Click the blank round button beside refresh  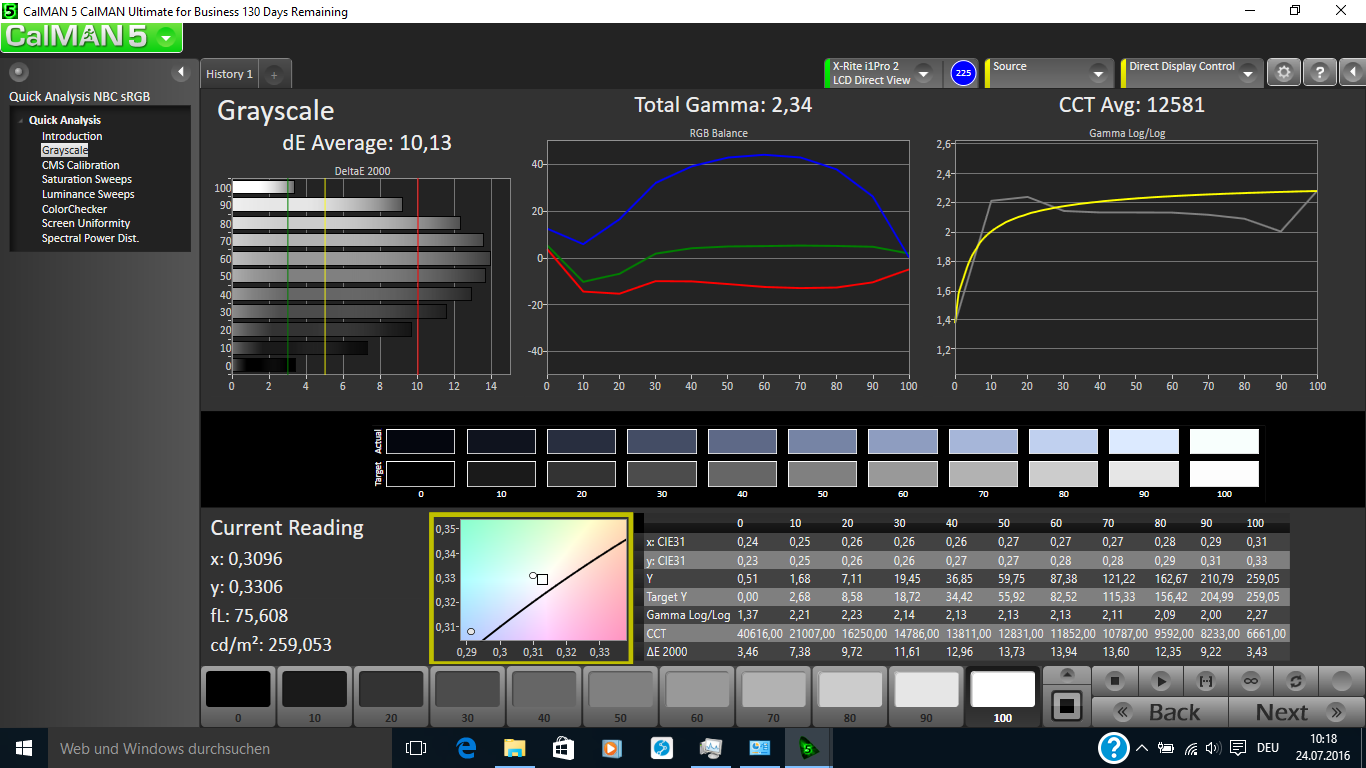pyautogui.click(x=1340, y=681)
